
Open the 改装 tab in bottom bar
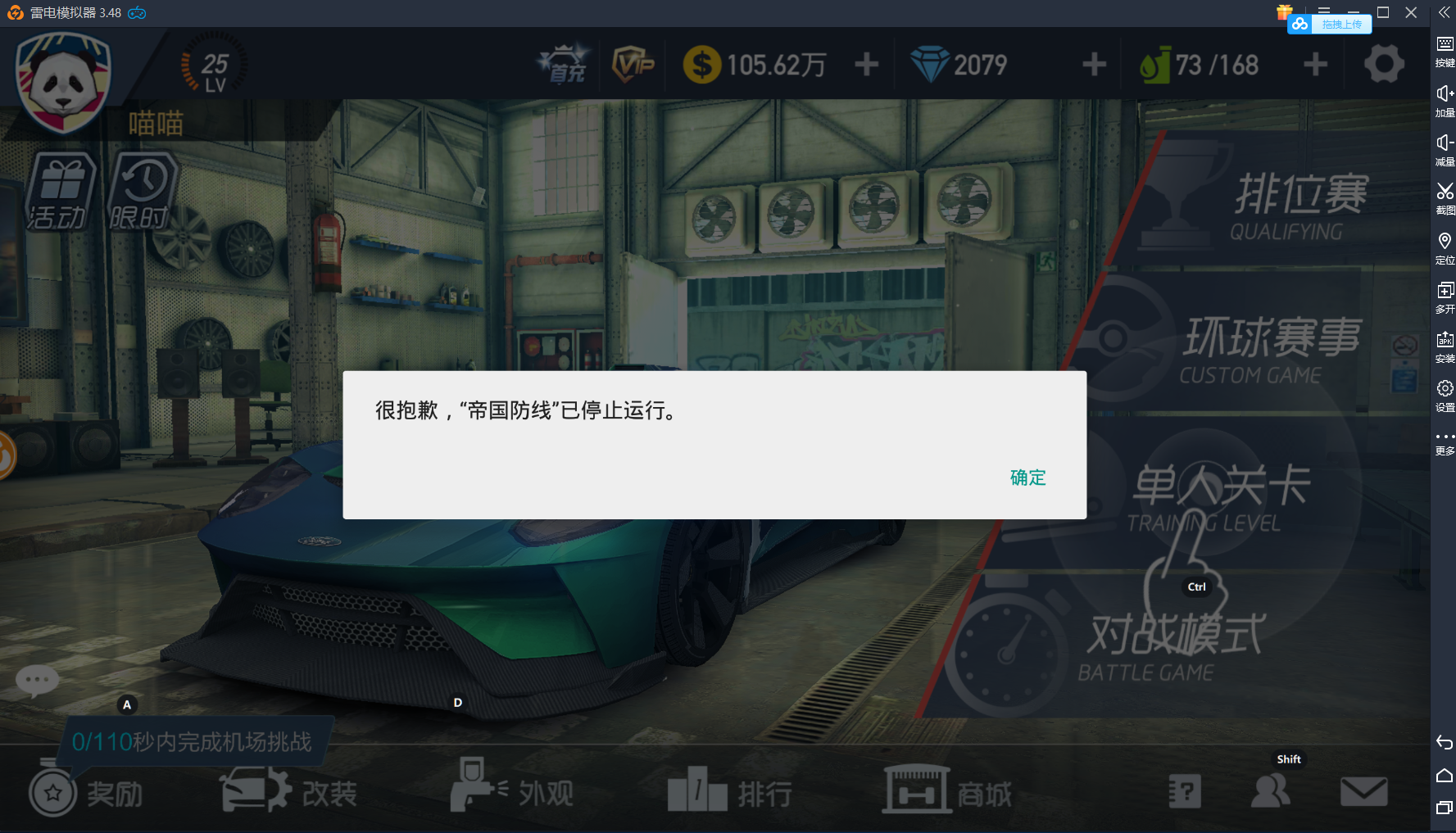point(289,791)
